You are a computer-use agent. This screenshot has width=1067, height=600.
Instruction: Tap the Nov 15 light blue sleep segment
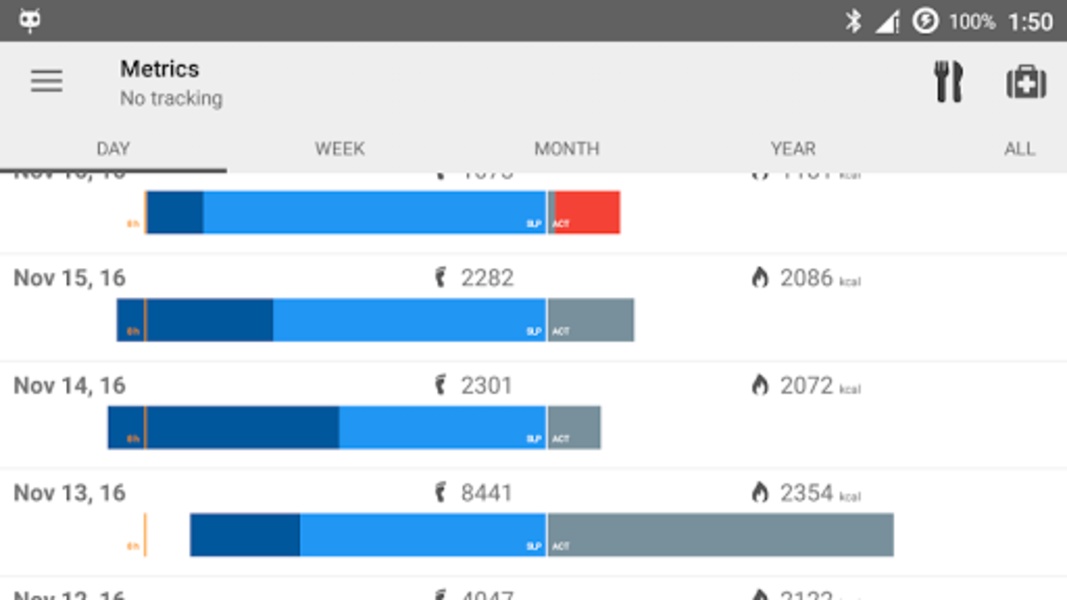(409, 320)
